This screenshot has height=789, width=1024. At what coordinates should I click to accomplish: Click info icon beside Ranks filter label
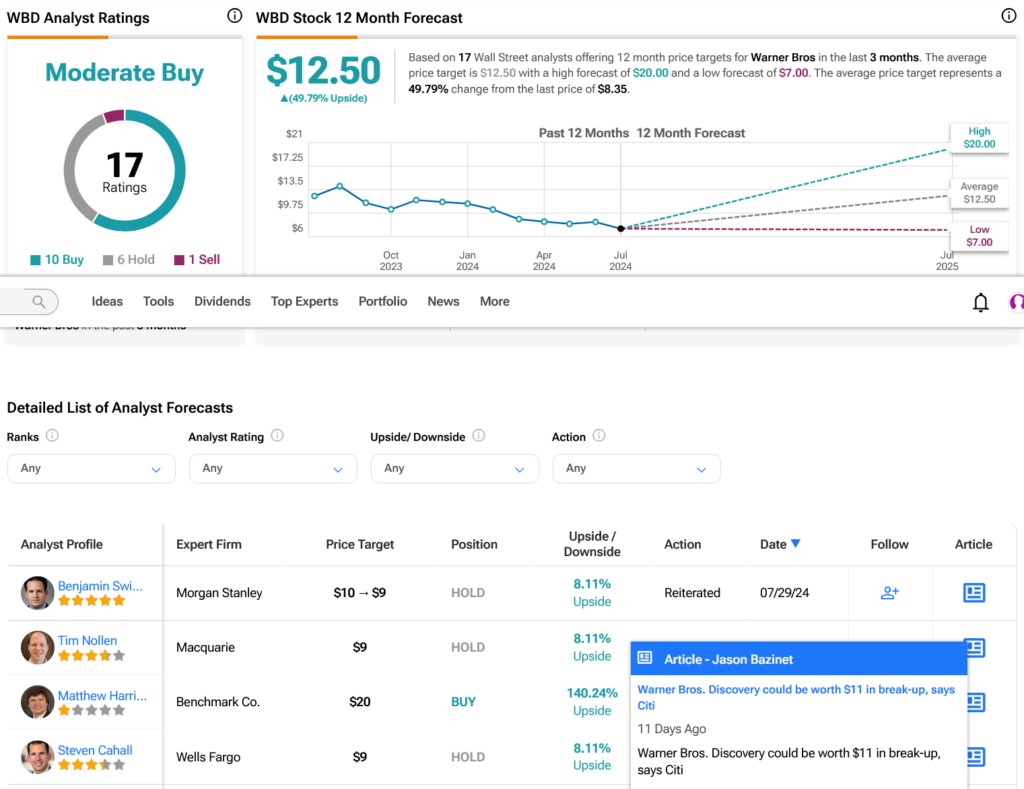point(52,436)
